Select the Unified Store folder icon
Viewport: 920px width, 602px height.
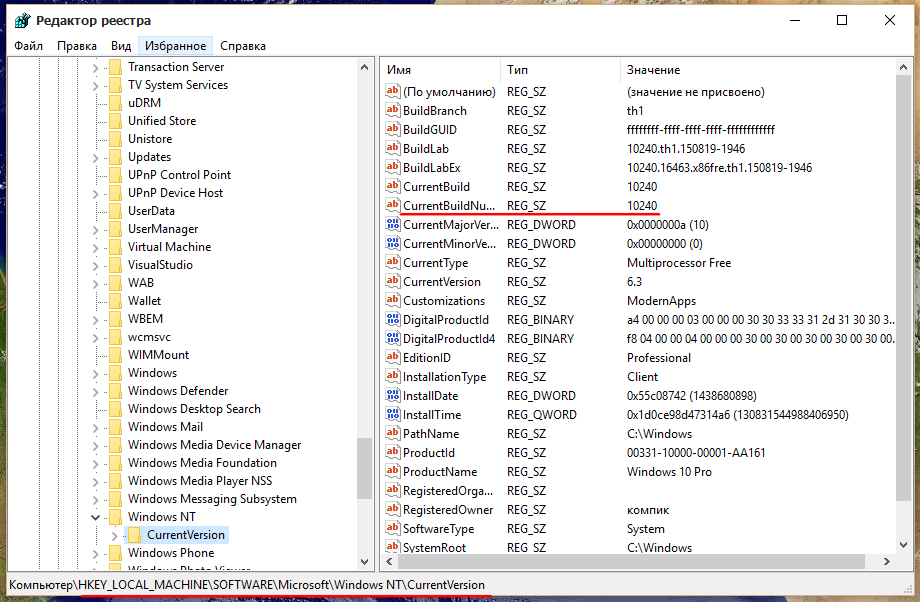[116, 121]
